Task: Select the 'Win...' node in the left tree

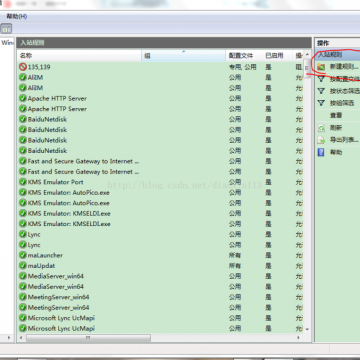Action: [7, 43]
